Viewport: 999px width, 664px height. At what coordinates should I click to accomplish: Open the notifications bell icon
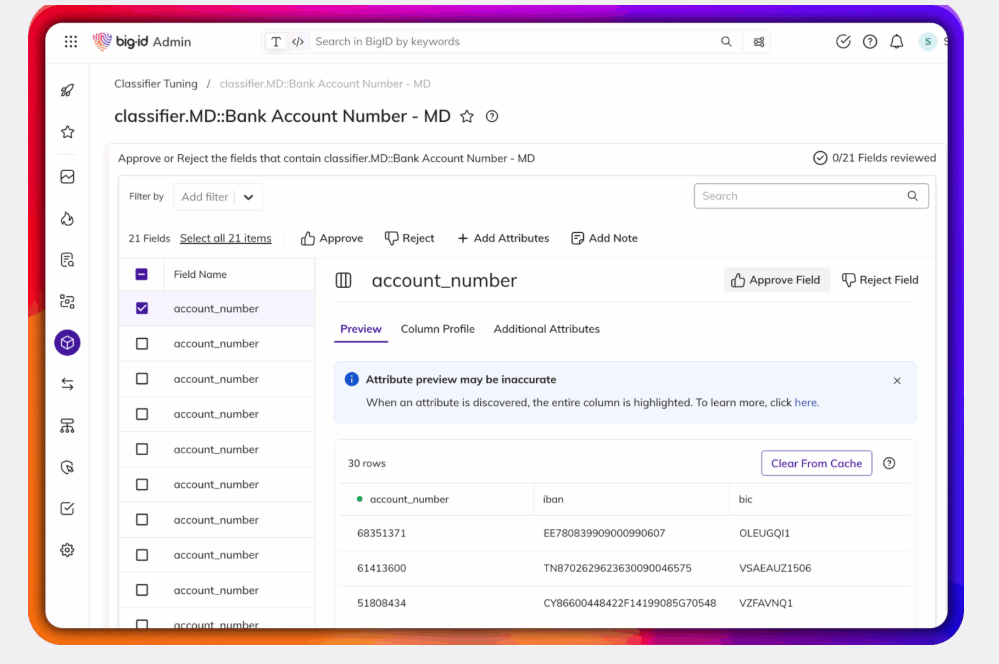897,42
